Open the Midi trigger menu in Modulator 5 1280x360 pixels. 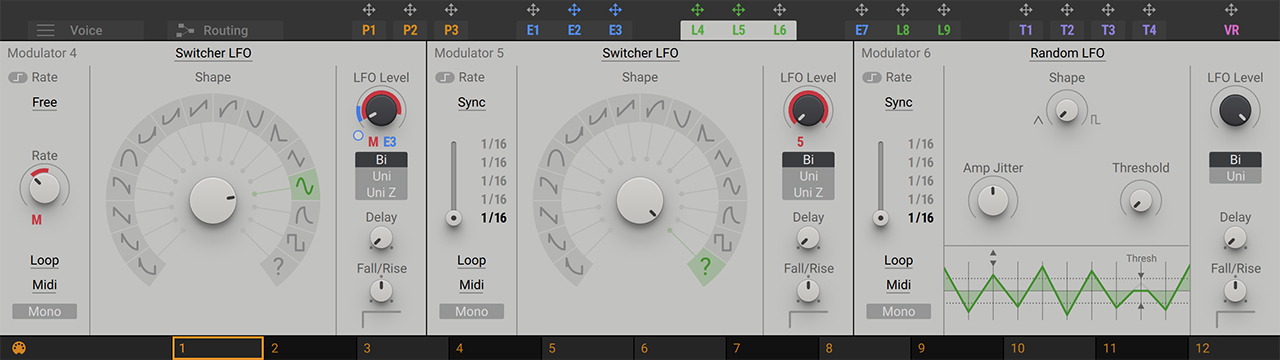pos(471,285)
